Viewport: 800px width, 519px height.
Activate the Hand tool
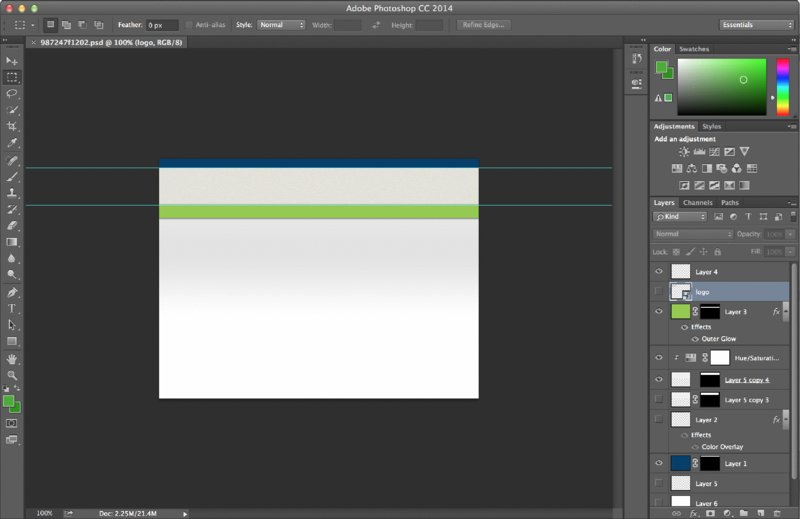(12, 359)
